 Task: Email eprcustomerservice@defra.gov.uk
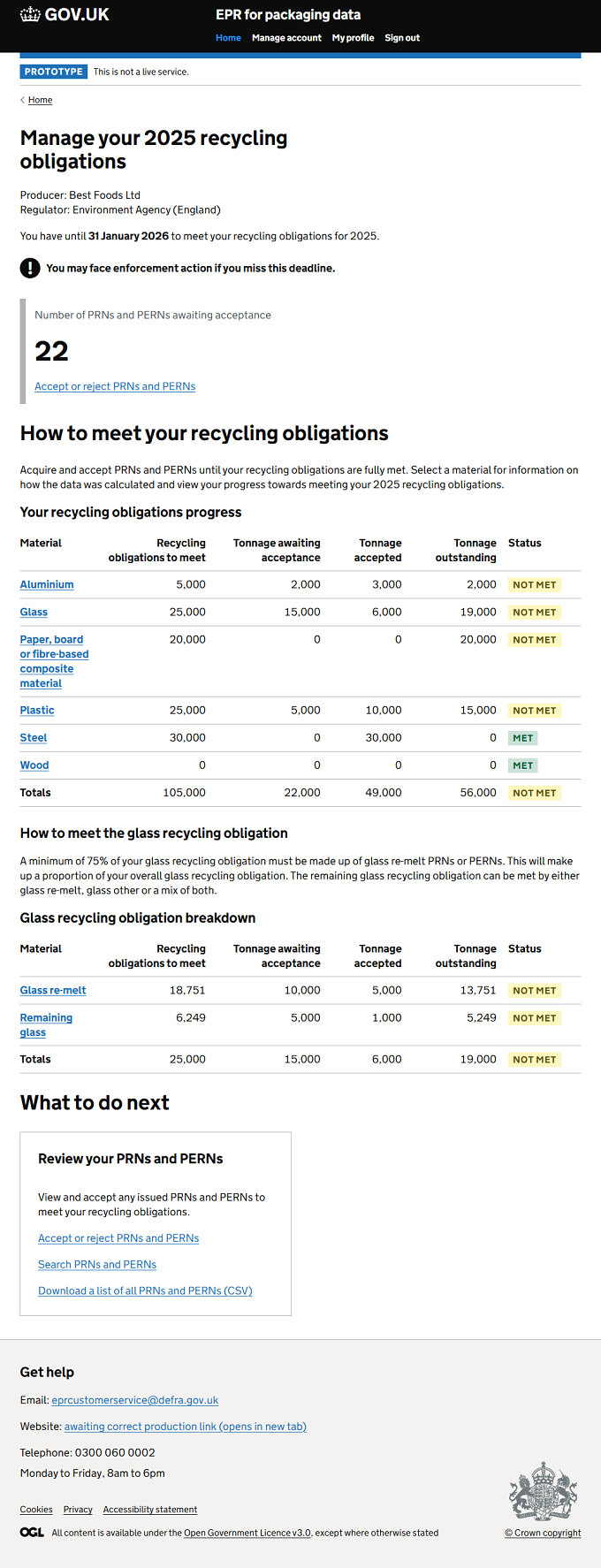pos(135,1400)
